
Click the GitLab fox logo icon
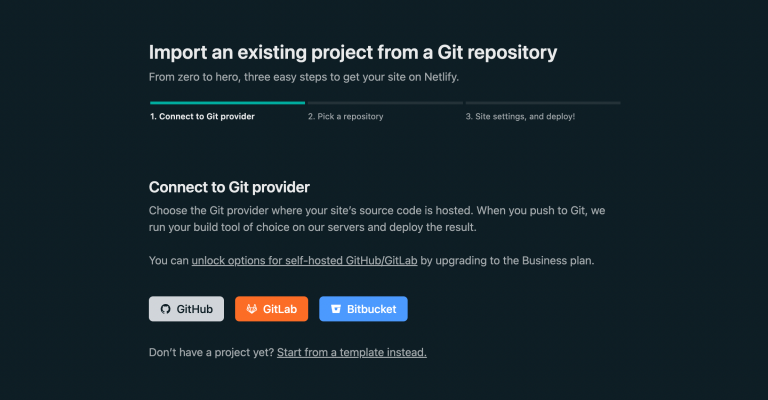(x=251, y=309)
